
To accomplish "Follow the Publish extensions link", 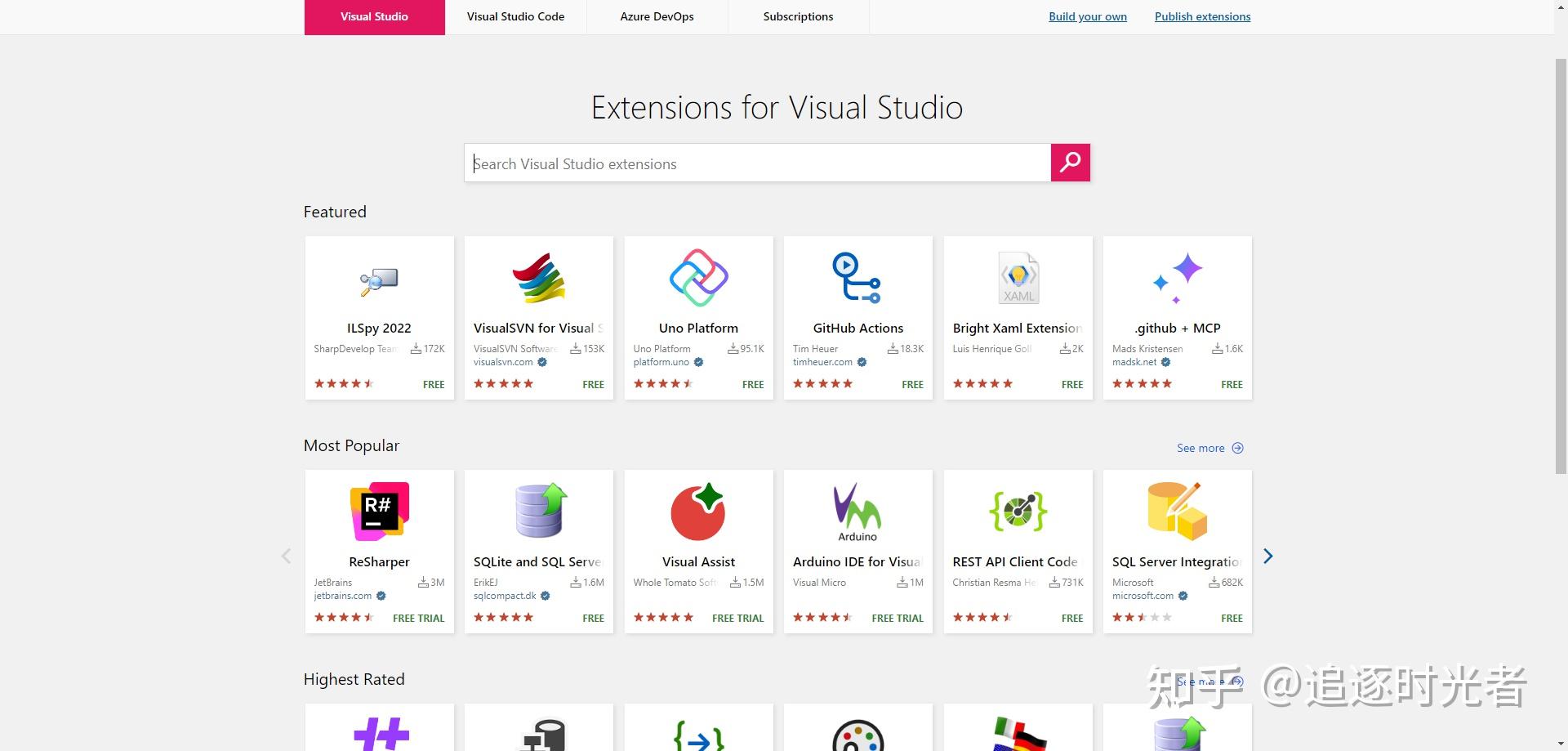I will [1202, 16].
